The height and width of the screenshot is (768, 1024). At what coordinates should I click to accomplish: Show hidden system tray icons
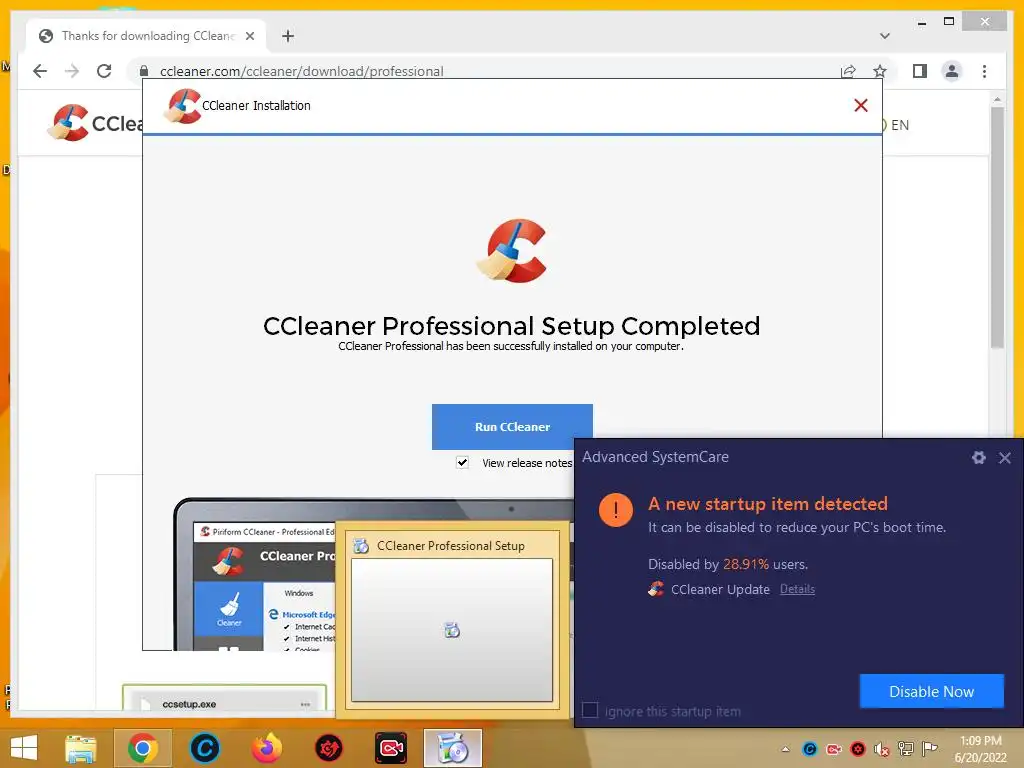[x=786, y=749]
